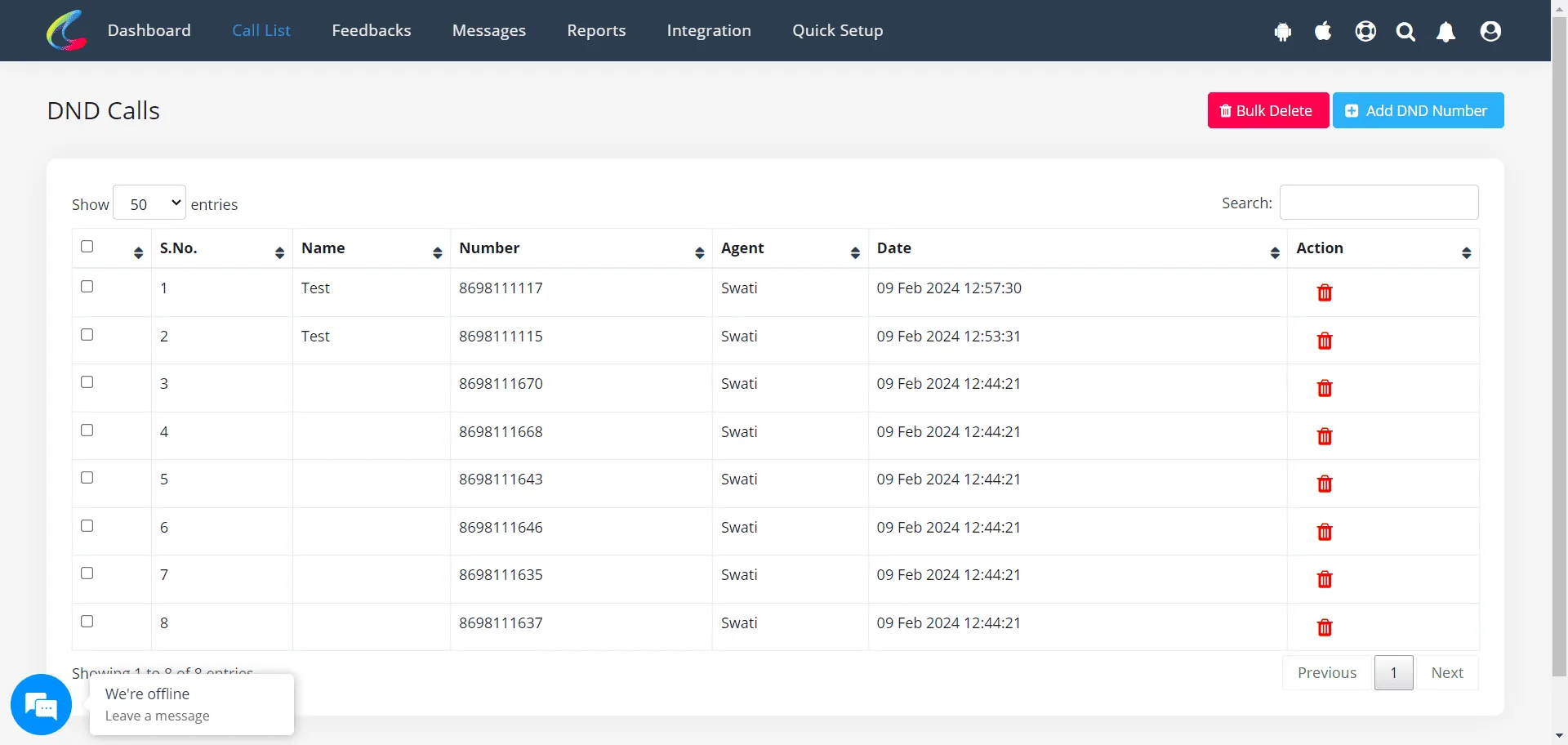Click the Test name in row 1
This screenshot has height=745, width=1568.
pyautogui.click(x=315, y=288)
